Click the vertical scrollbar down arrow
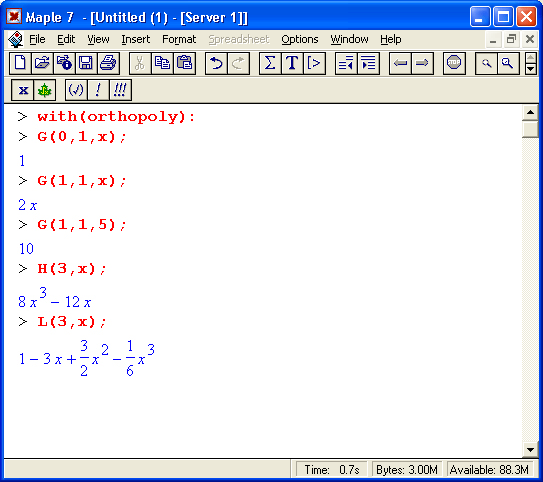The image size is (543, 482). [x=530, y=450]
